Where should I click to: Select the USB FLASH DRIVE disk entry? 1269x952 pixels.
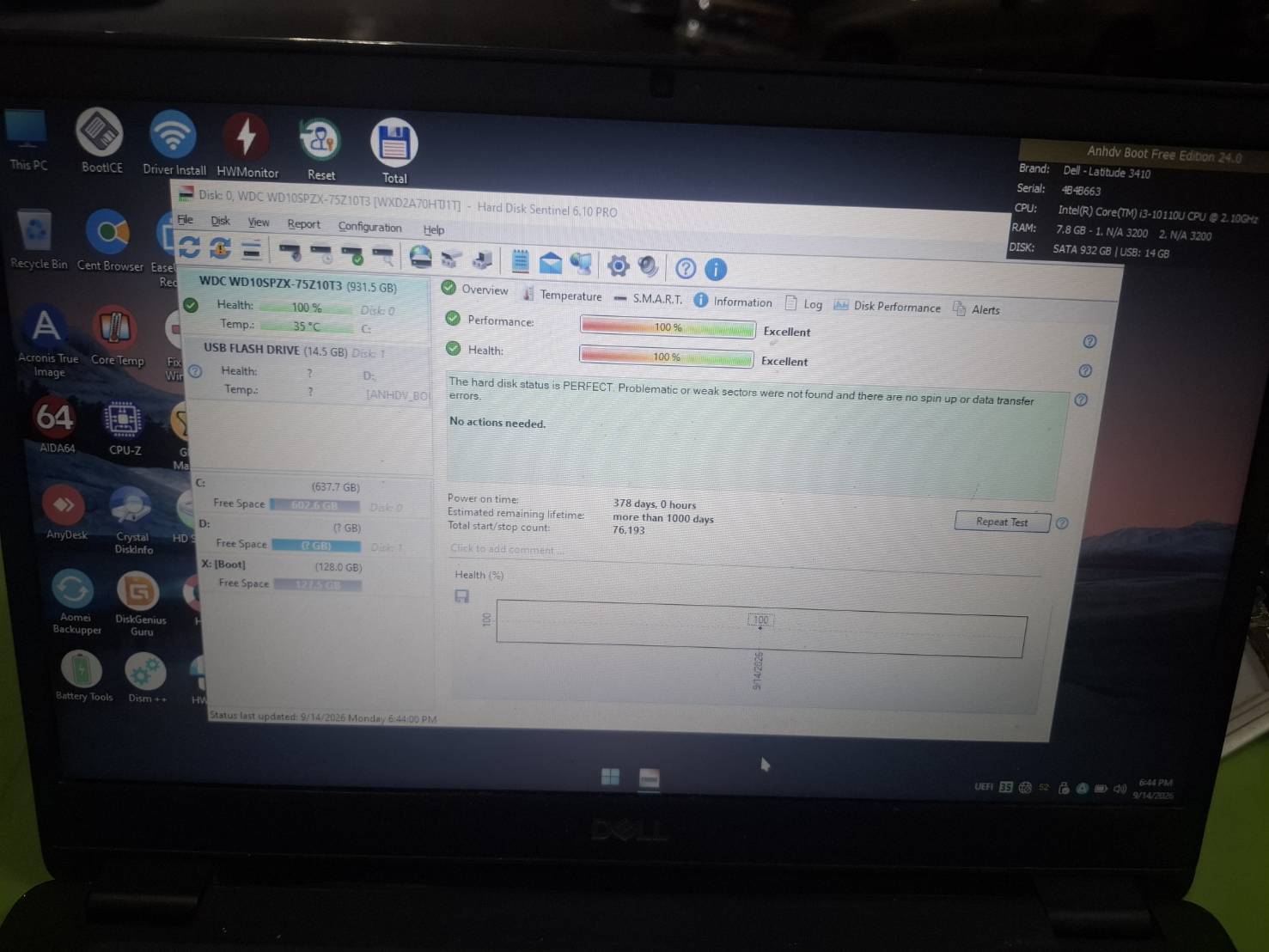(308, 371)
